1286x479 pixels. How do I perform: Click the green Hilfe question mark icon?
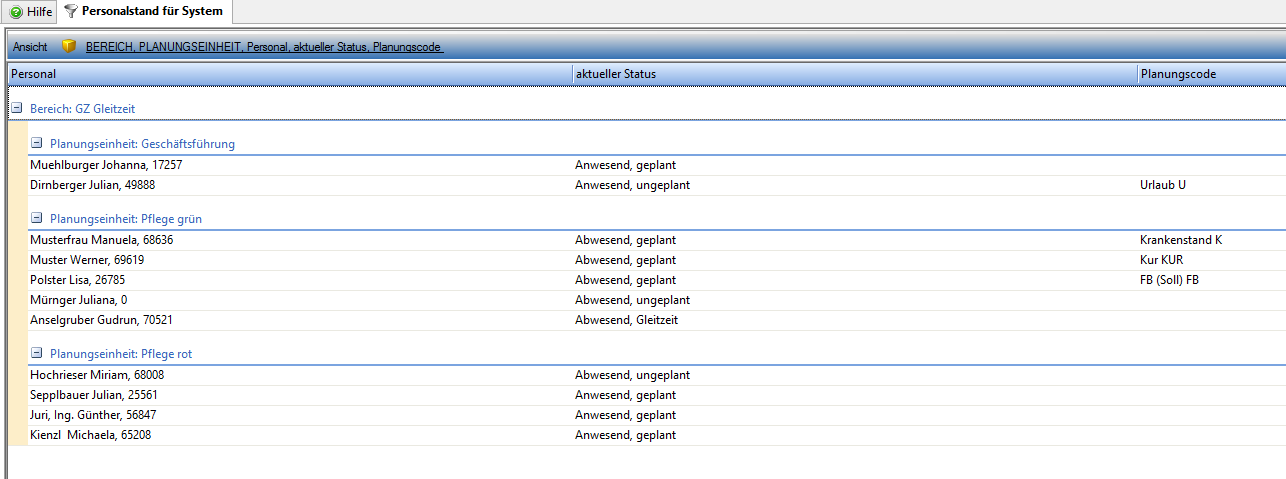(16, 12)
